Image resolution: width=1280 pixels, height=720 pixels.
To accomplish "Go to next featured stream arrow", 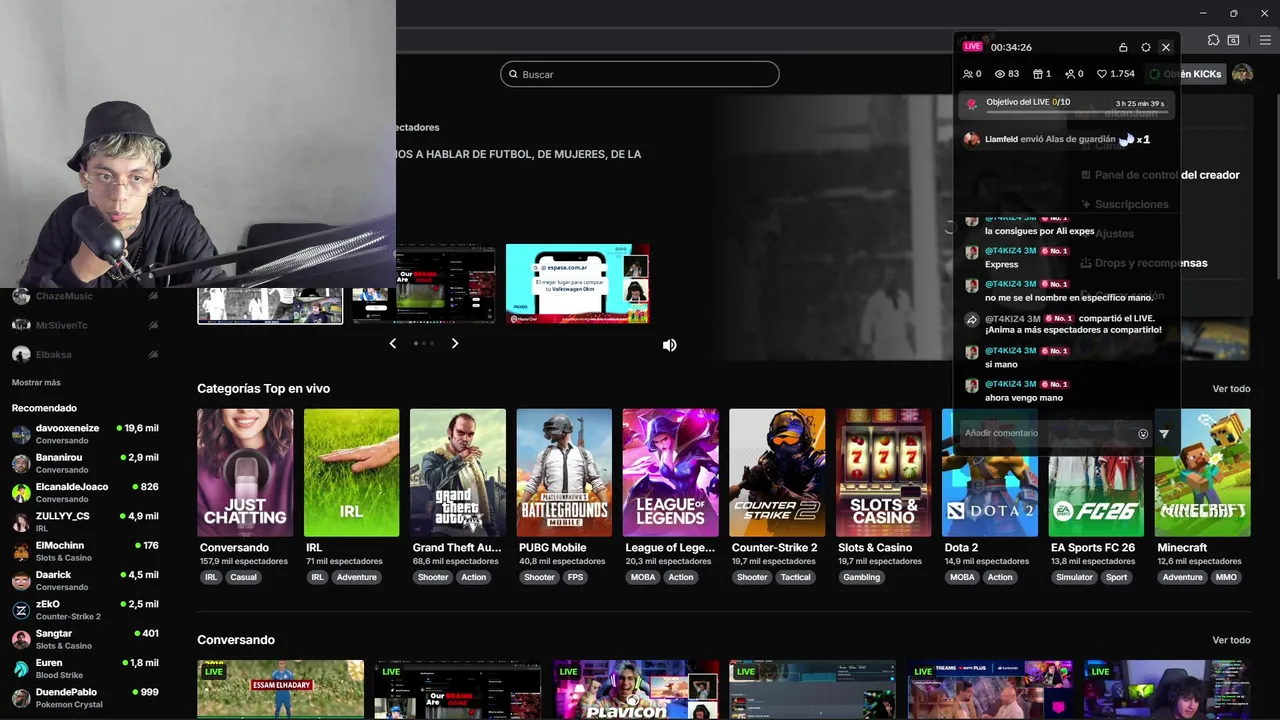I will (x=455, y=343).
